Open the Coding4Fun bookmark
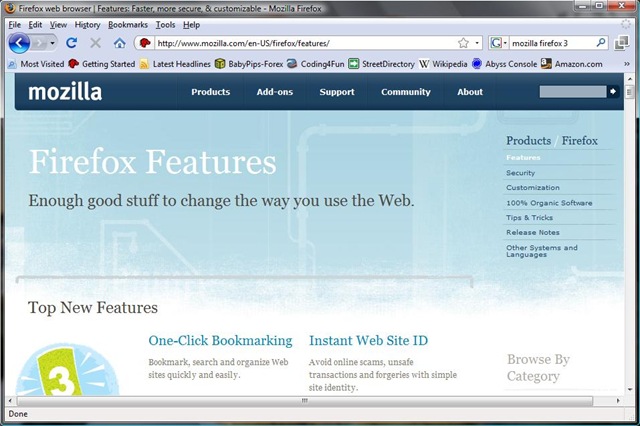Screen dimensions: 640x426 [316, 64]
